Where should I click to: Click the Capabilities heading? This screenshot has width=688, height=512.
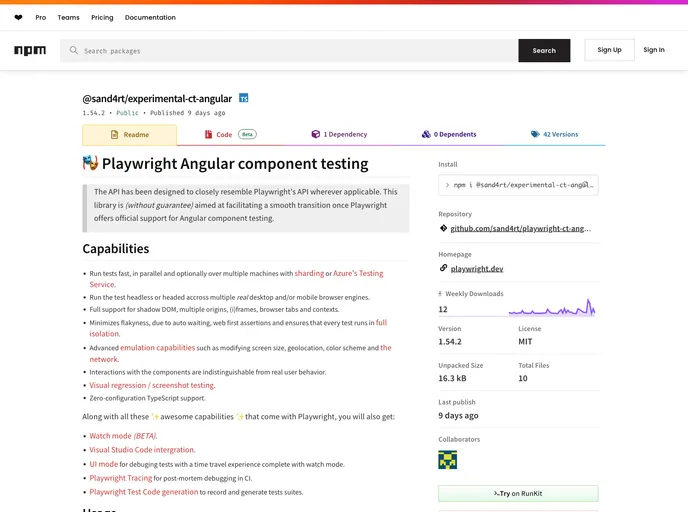click(x=116, y=249)
